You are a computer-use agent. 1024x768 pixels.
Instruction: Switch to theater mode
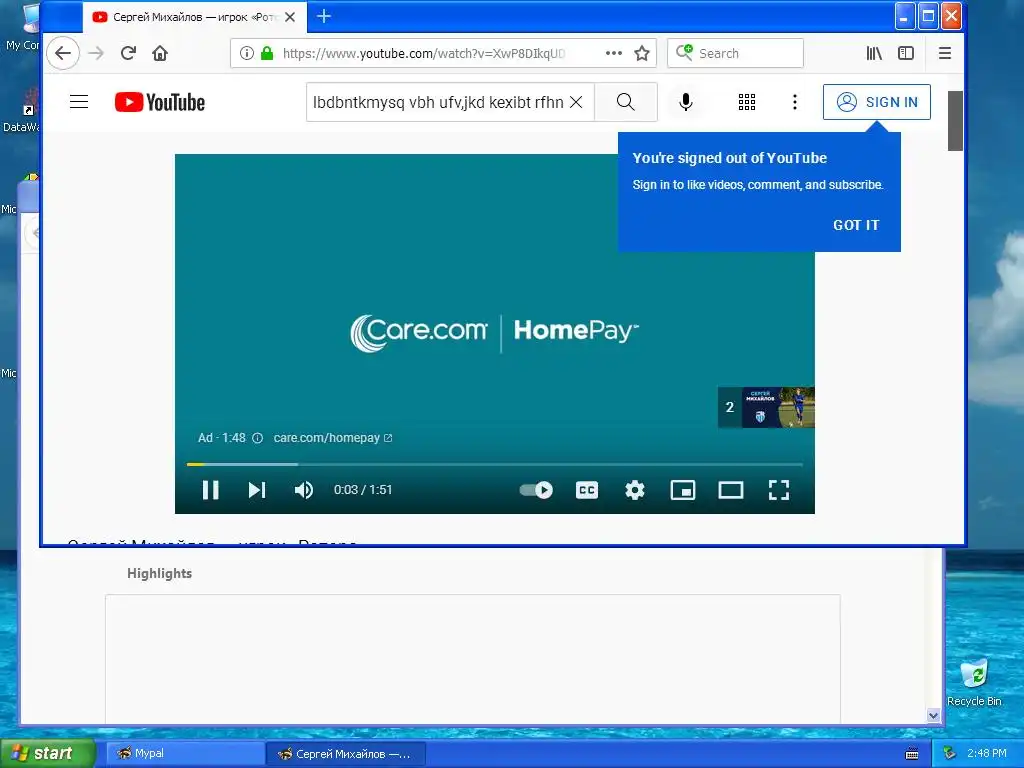pos(731,490)
